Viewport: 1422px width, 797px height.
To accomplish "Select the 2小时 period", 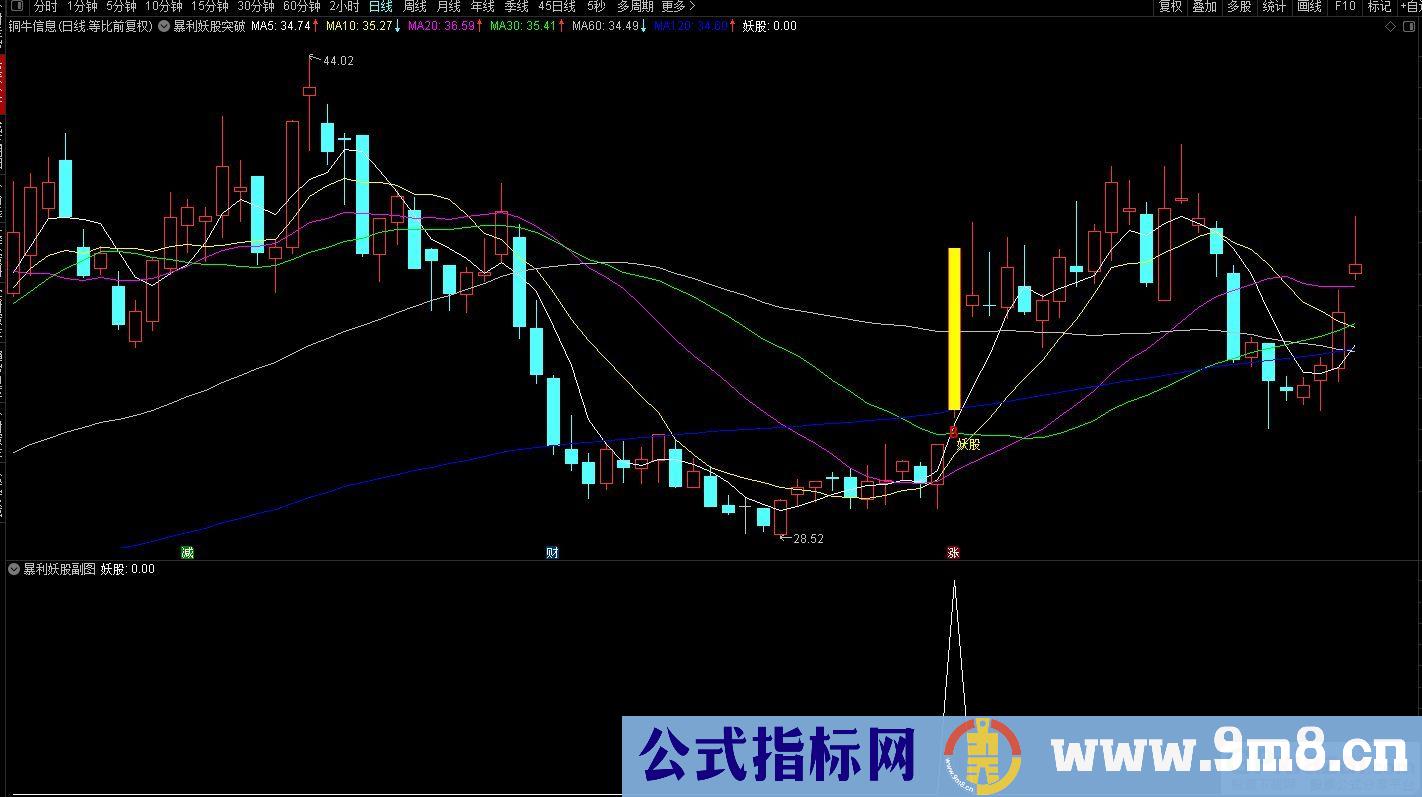I will point(344,6).
